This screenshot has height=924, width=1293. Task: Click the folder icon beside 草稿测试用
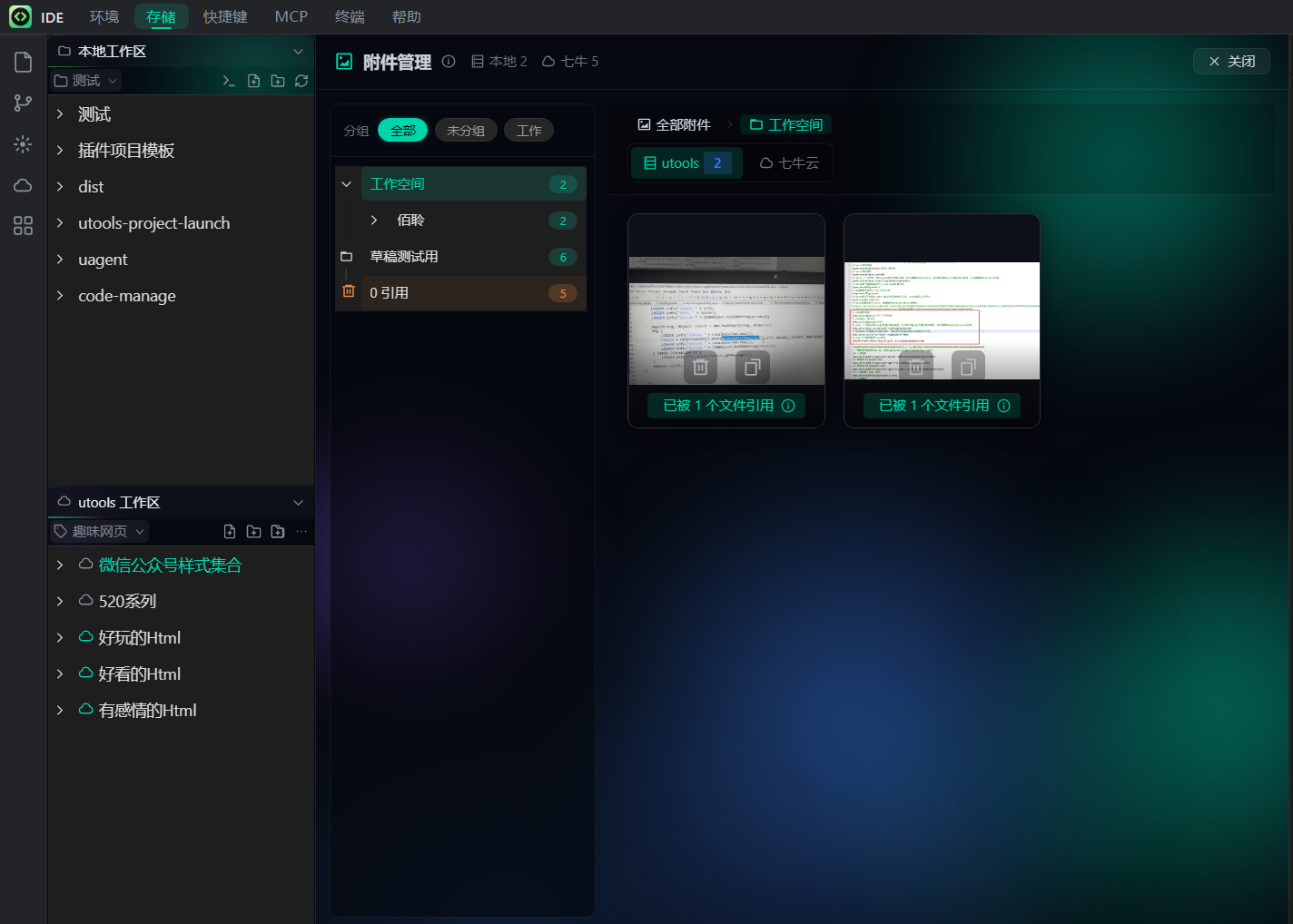(x=346, y=257)
